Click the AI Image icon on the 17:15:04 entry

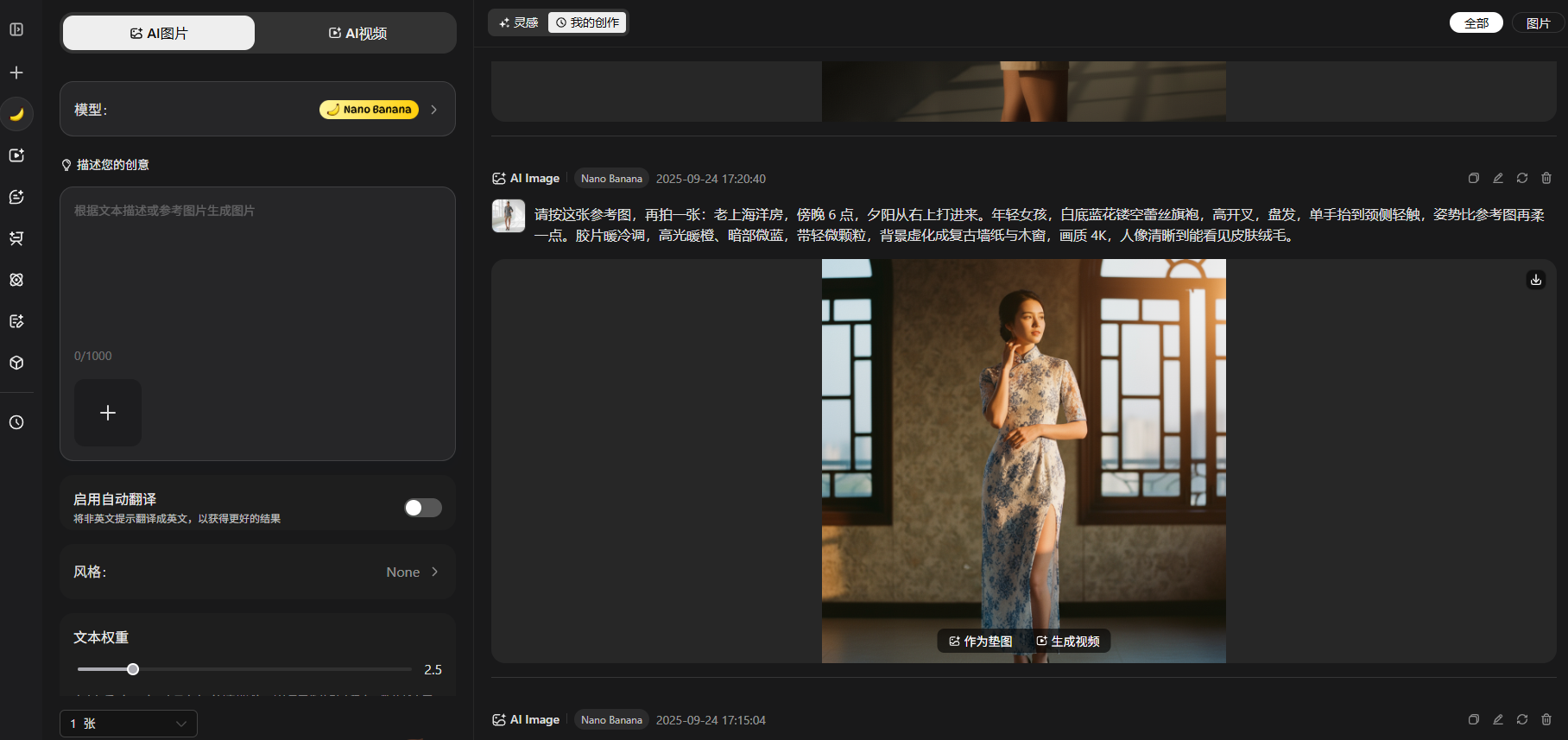coord(499,720)
